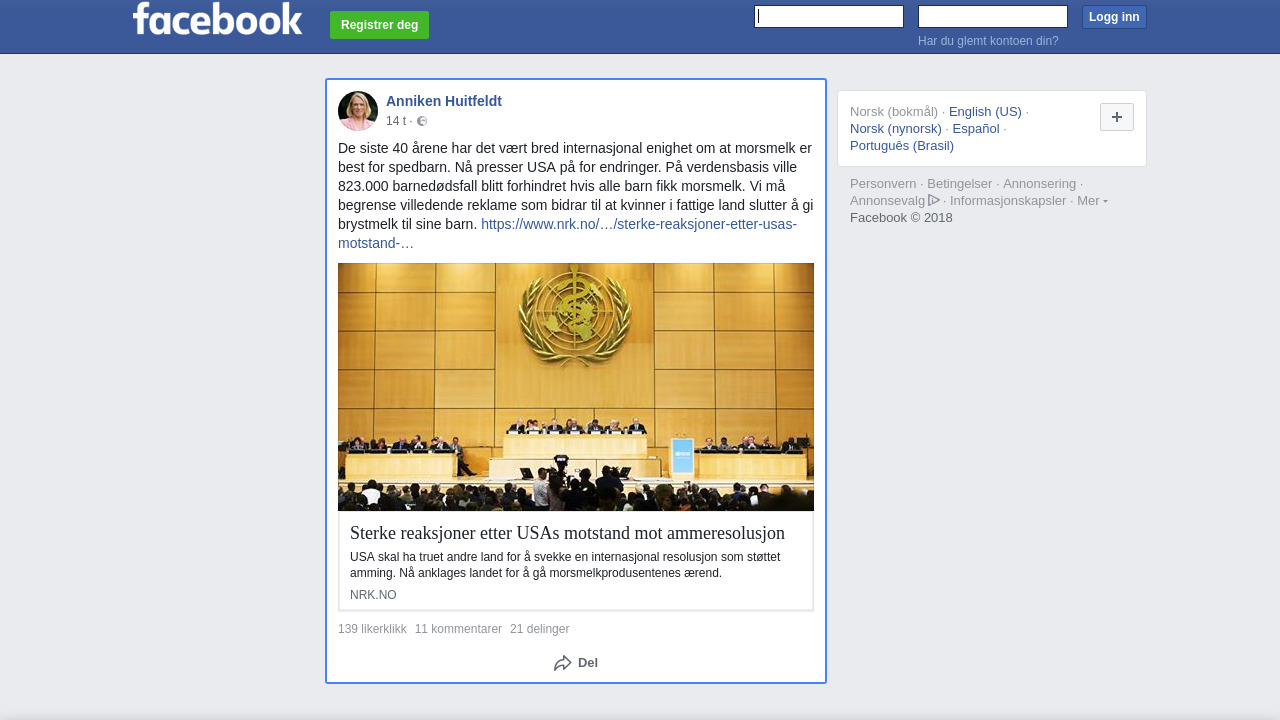Open article headline about ammeresolusjon
This screenshot has height=720, width=1280.
pyautogui.click(x=567, y=533)
